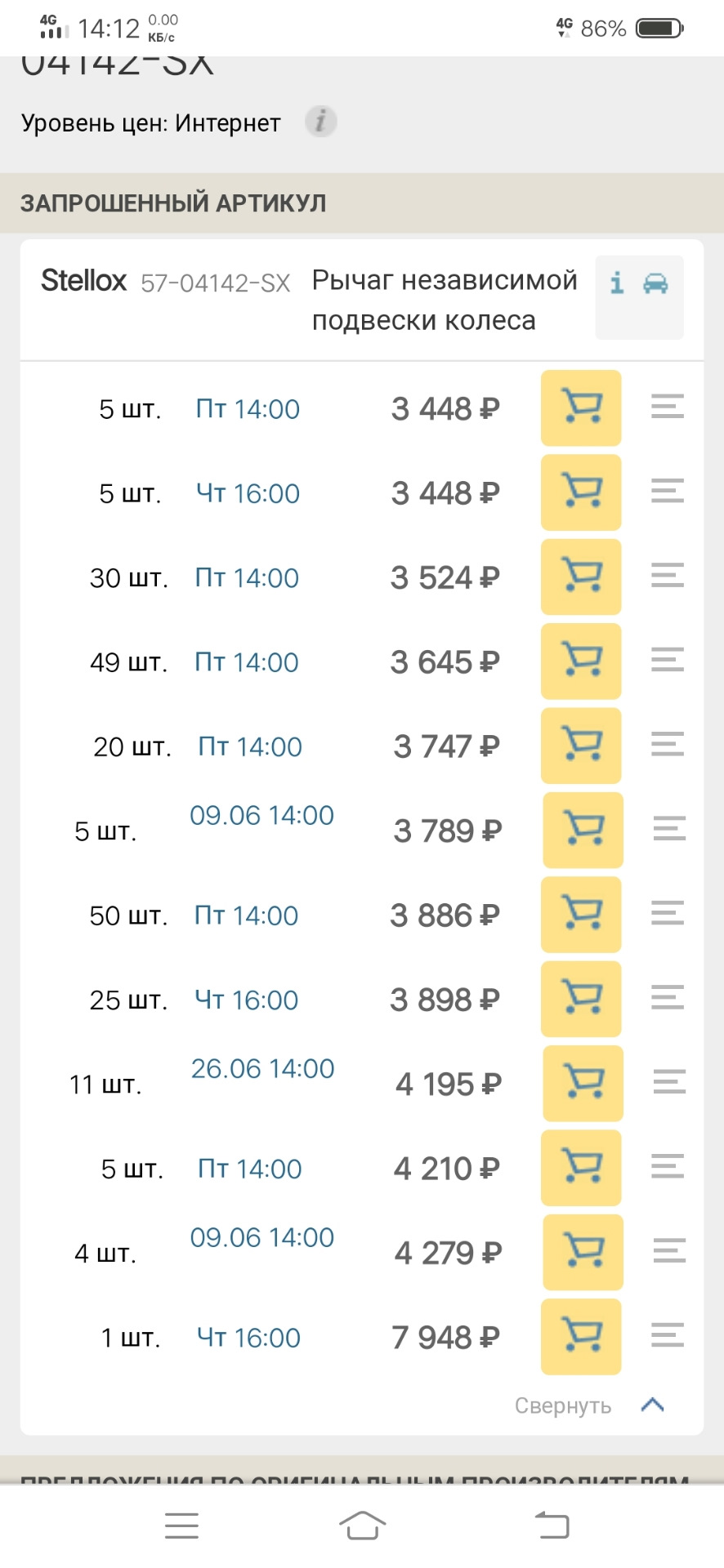Viewport: 724px width, 1568px height.
Task: Tap Android recent apps menu button
Action: (x=181, y=1526)
